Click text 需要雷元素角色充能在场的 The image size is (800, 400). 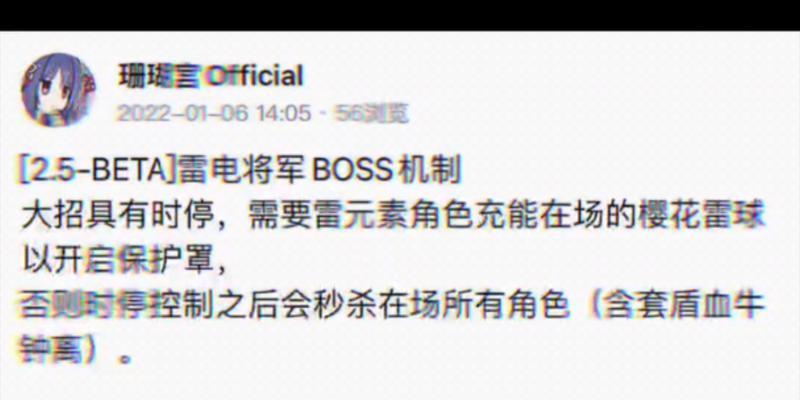(439, 218)
